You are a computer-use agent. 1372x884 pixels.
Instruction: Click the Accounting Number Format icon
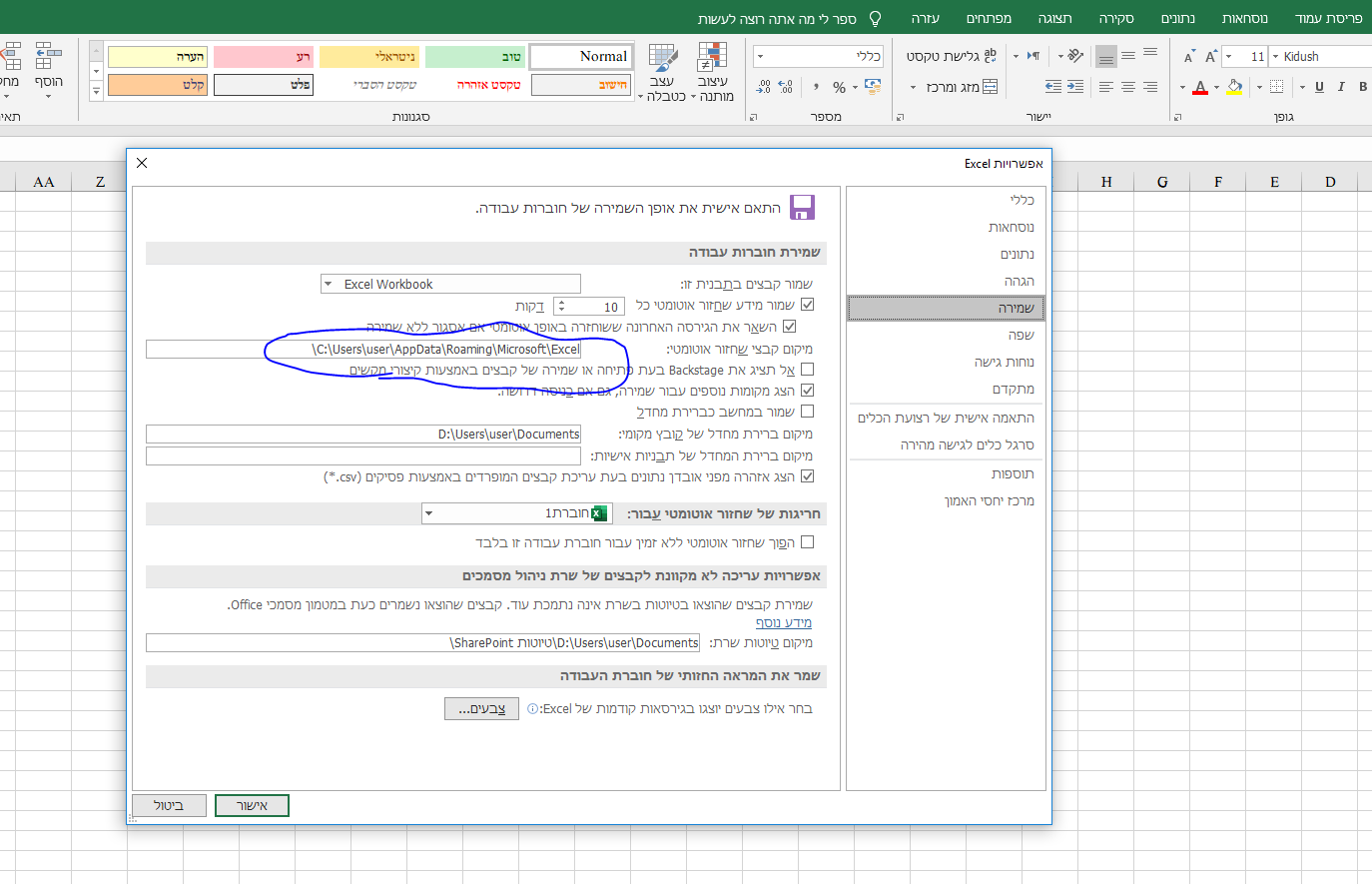[873, 87]
